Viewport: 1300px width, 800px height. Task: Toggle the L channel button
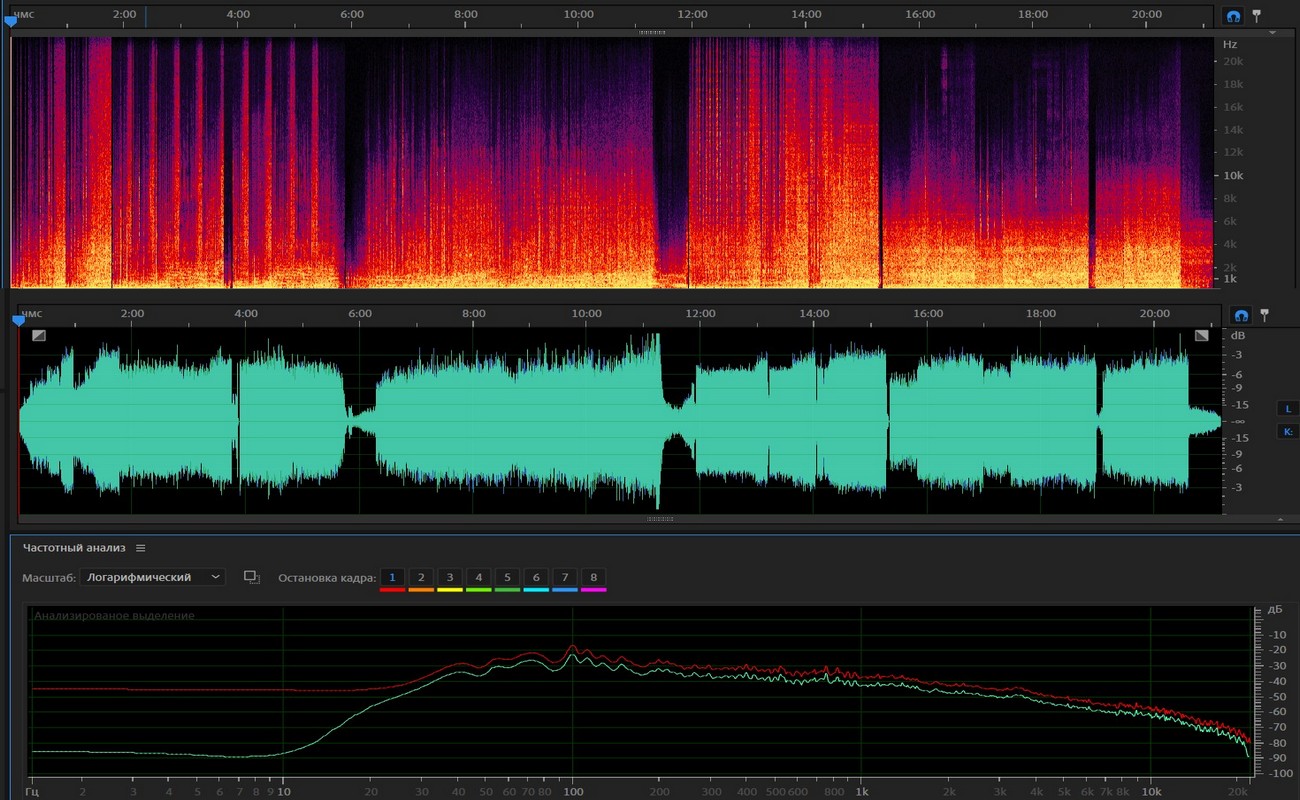(x=1287, y=408)
